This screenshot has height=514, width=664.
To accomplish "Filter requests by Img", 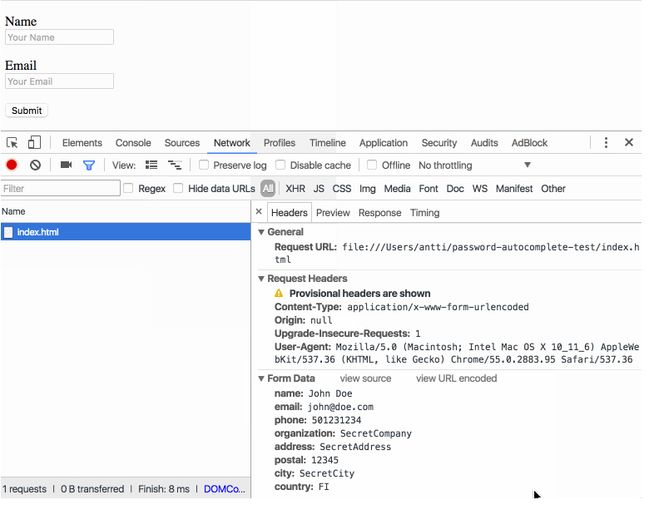I will [368, 188].
